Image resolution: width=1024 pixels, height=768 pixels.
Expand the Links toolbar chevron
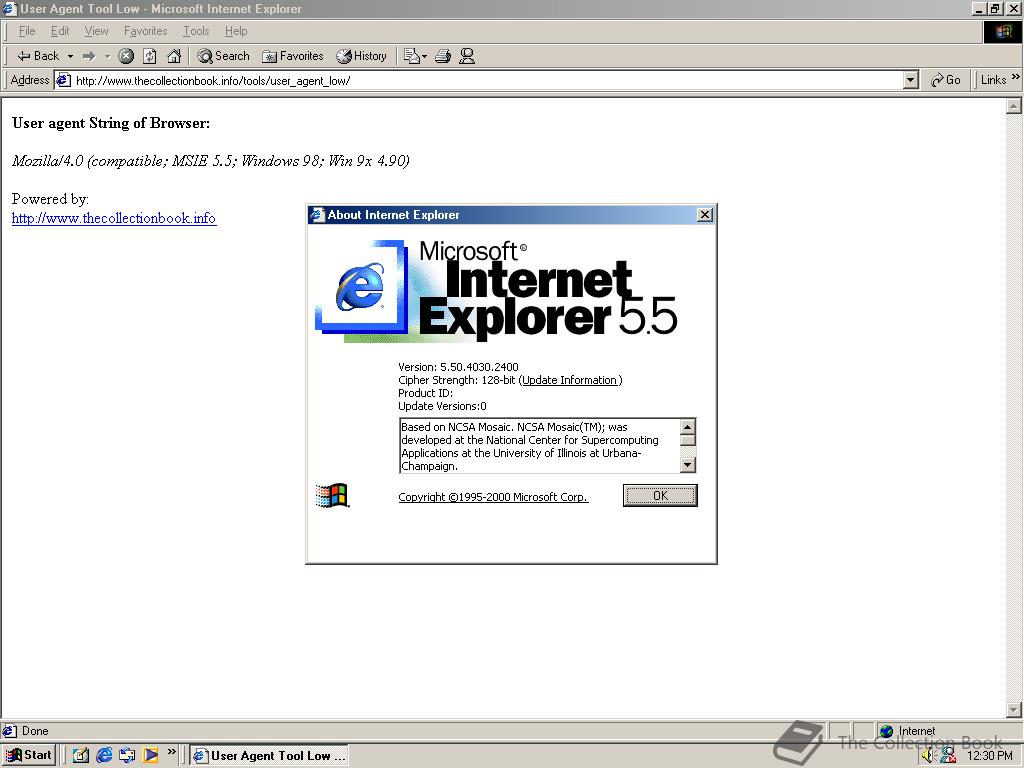(1016, 78)
